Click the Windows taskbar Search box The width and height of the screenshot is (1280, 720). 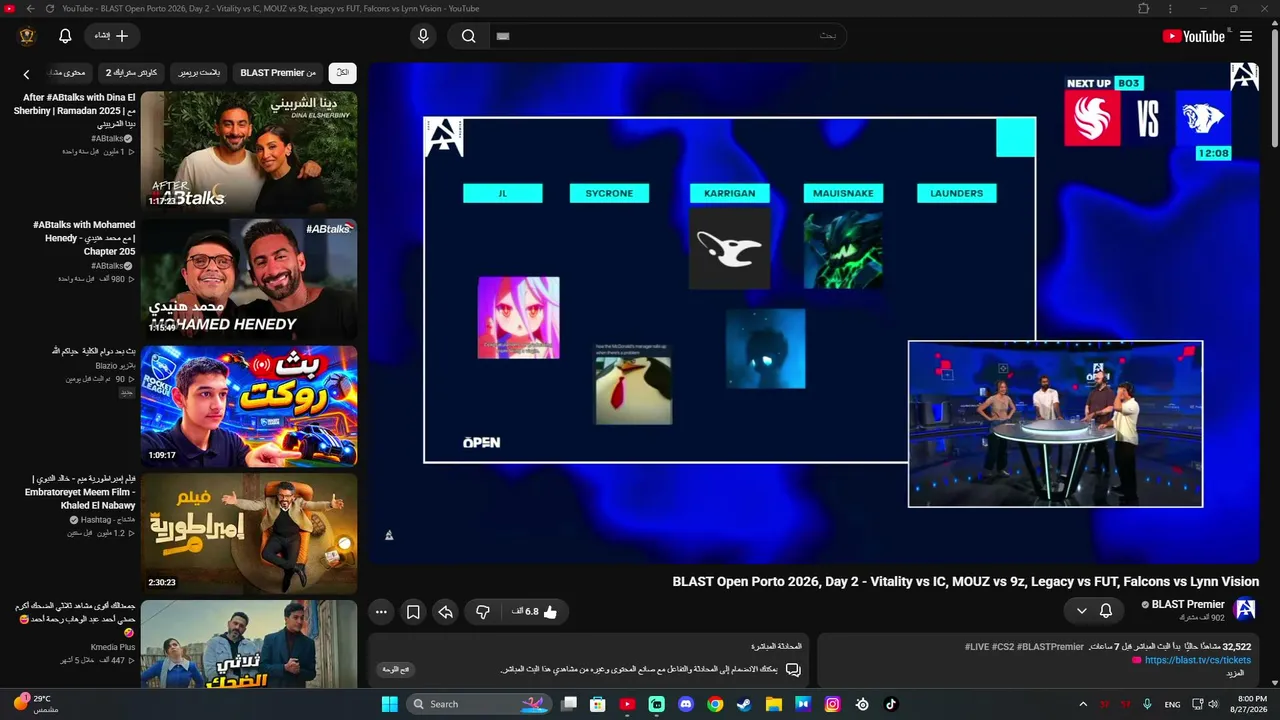(x=479, y=704)
